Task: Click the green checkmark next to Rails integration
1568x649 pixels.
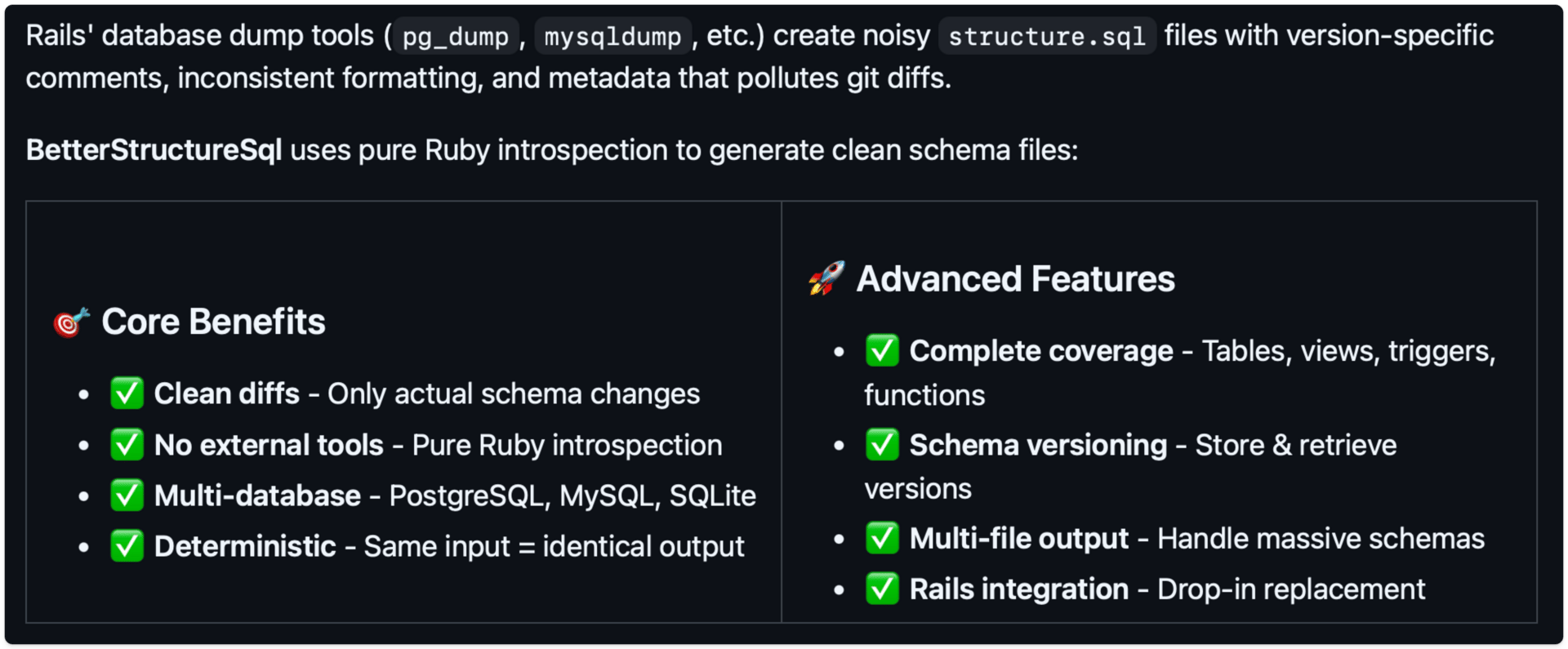Action: (x=882, y=589)
